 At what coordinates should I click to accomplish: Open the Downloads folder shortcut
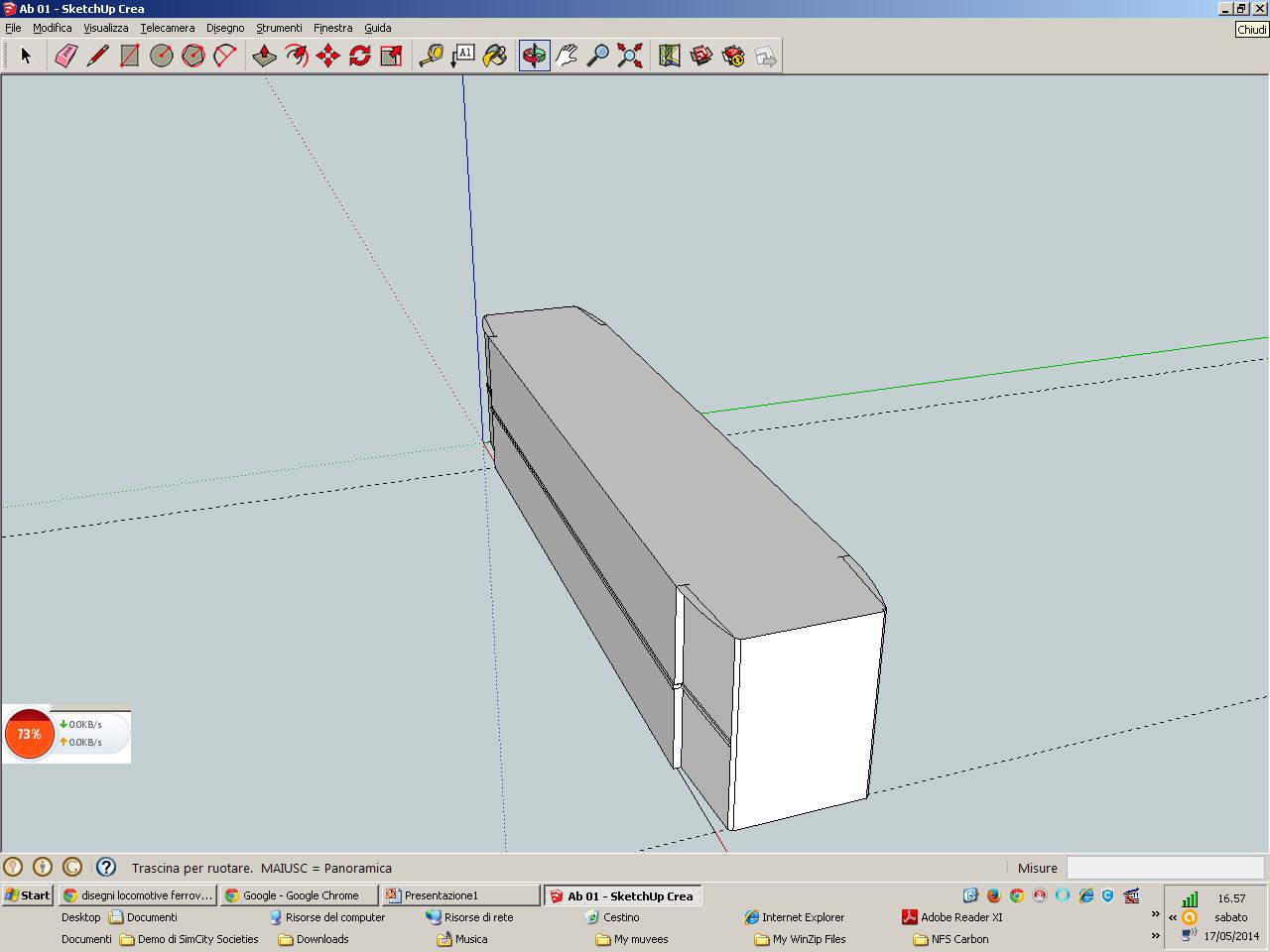click(314, 939)
